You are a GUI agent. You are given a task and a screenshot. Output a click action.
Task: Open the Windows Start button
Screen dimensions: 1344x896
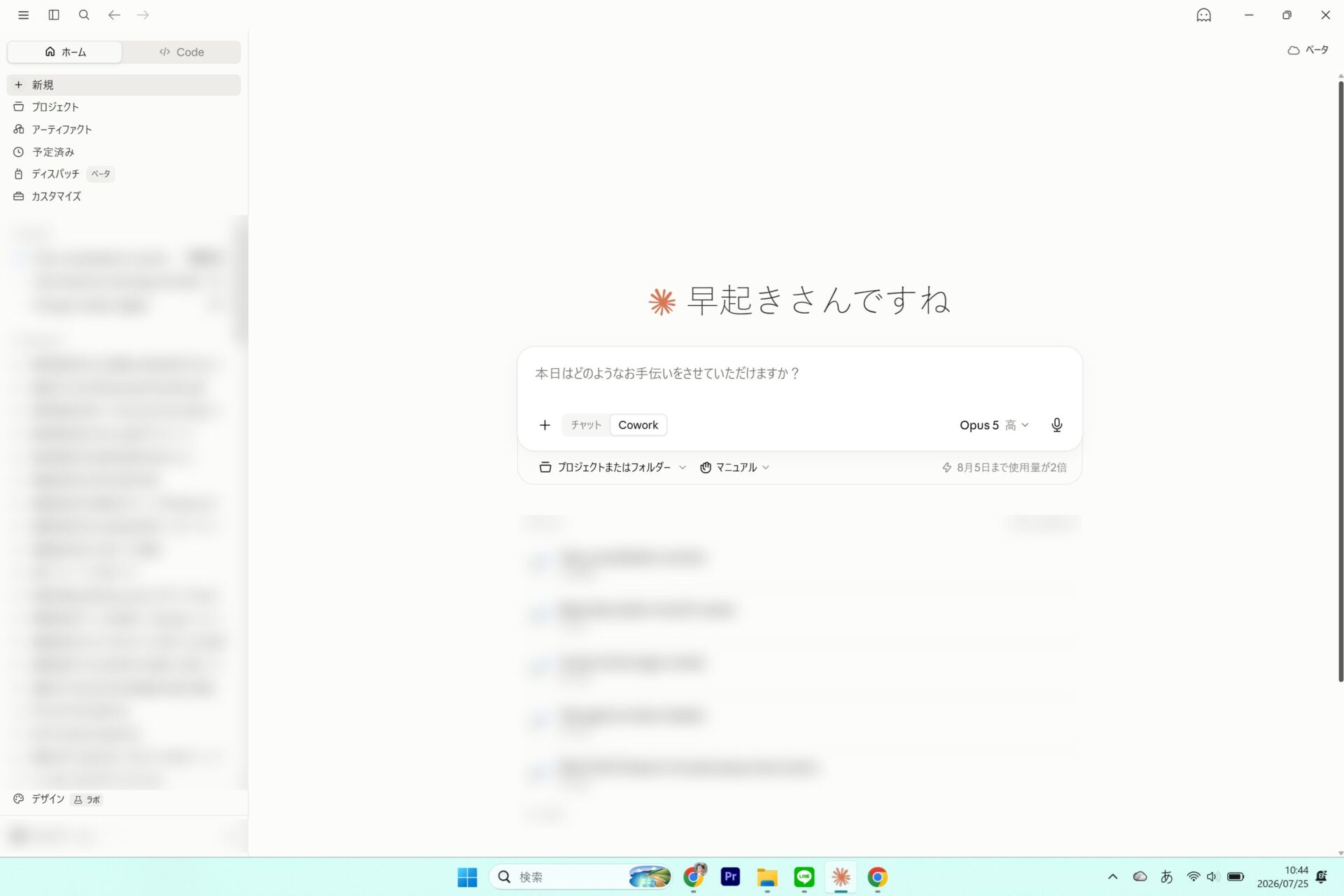467,877
